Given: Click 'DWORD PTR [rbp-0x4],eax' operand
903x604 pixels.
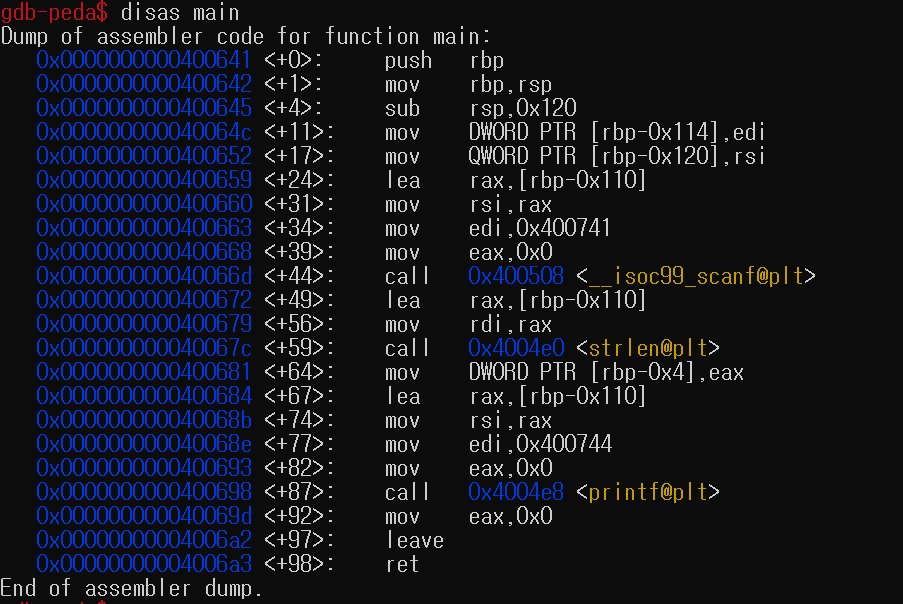Looking at the screenshot, I should point(606,373).
